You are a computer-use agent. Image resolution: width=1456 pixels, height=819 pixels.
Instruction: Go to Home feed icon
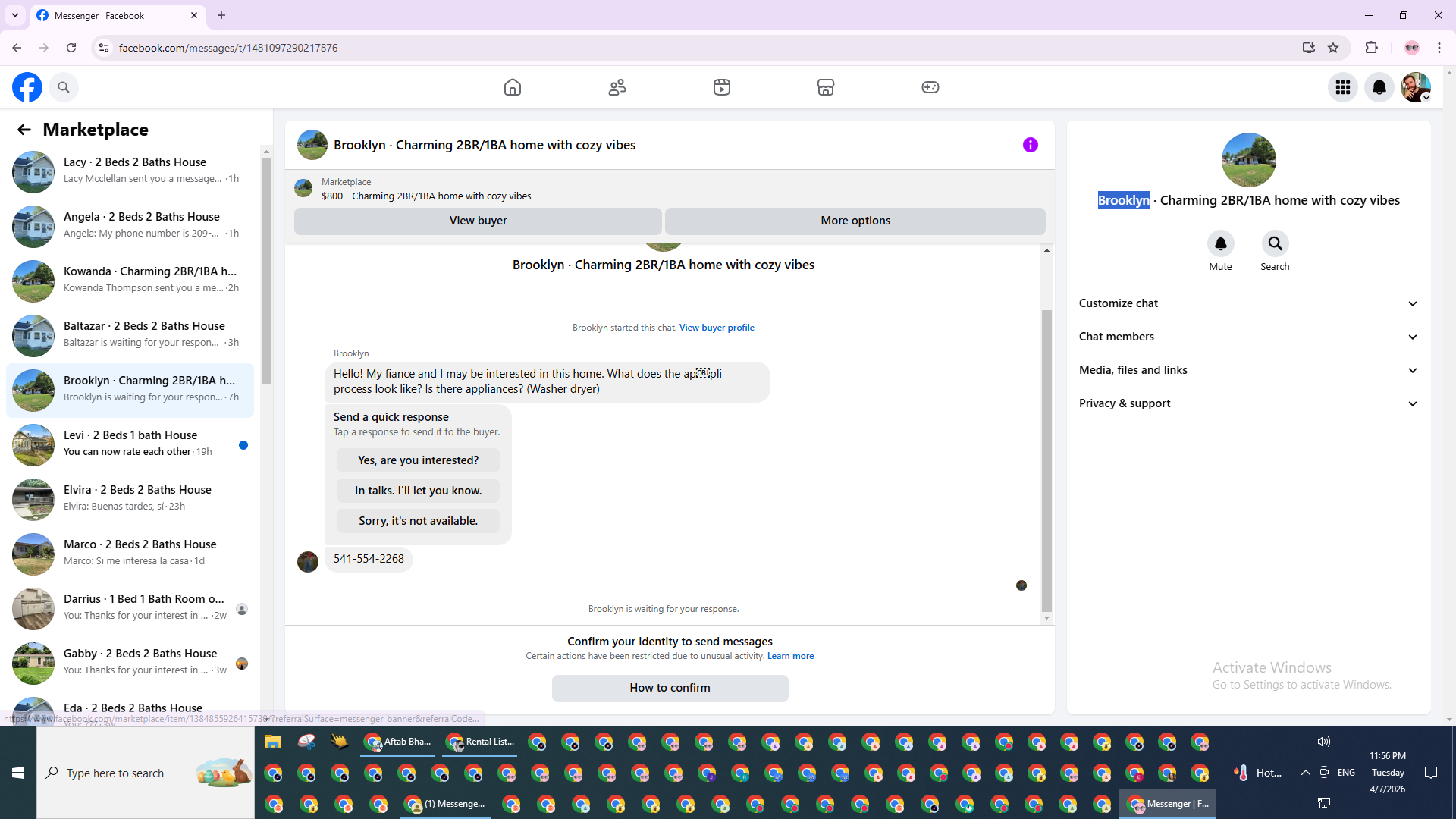pos(513,87)
